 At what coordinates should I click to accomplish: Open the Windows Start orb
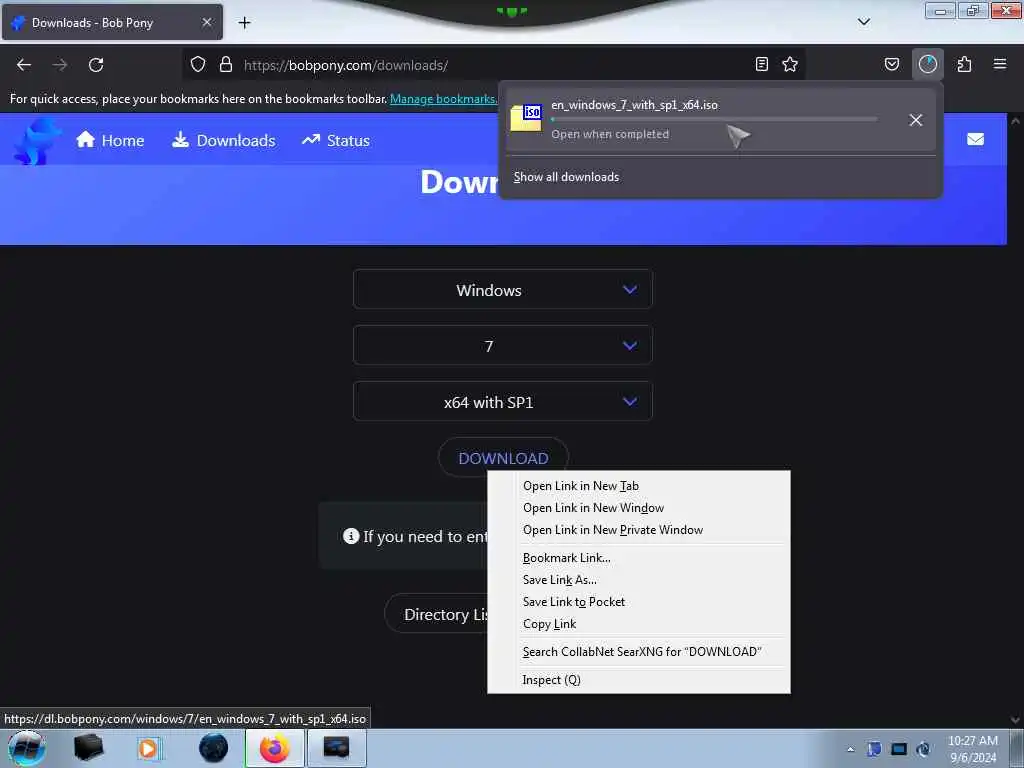coord(27,748)
